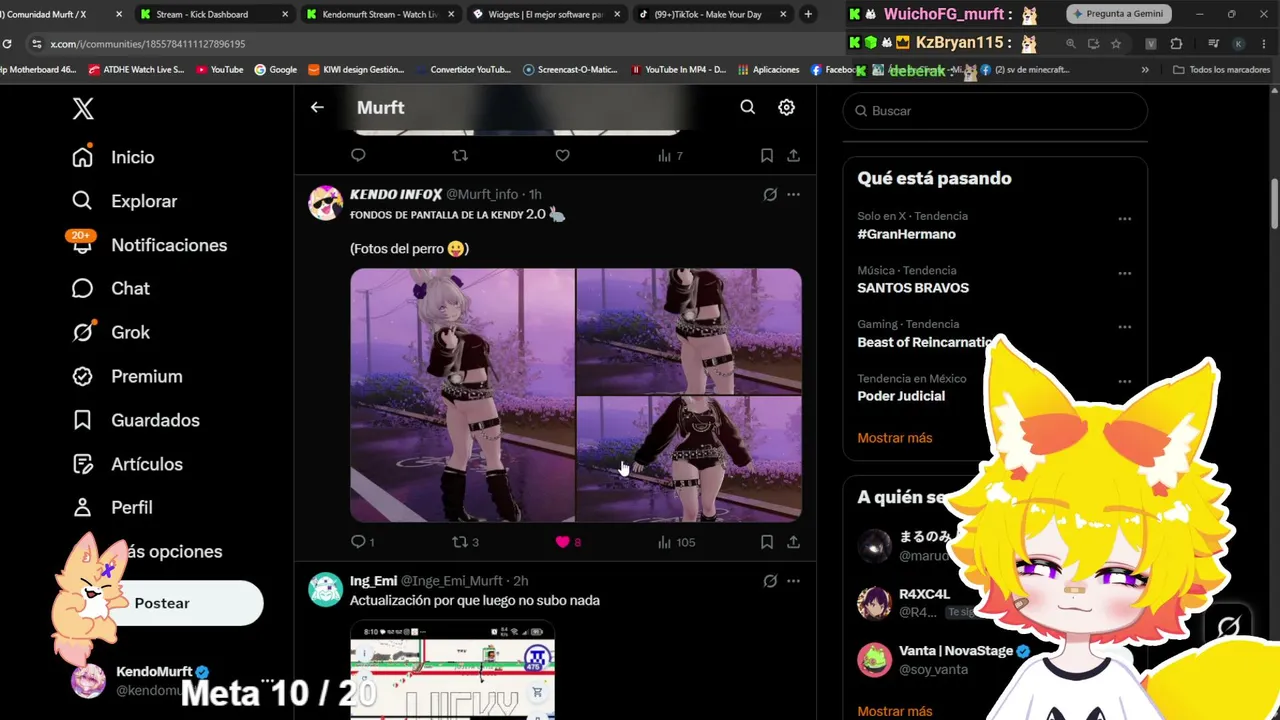This screenshot has height=720, width=1280.
Task: Open the Chrome profile K avatar
Action: pyautogui.click(x=1239, y=44)
